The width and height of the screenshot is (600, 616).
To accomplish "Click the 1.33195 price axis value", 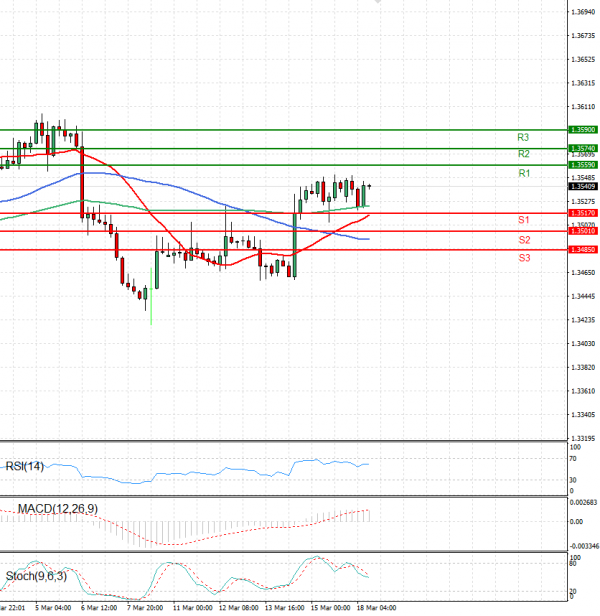I will pos(583,438).
